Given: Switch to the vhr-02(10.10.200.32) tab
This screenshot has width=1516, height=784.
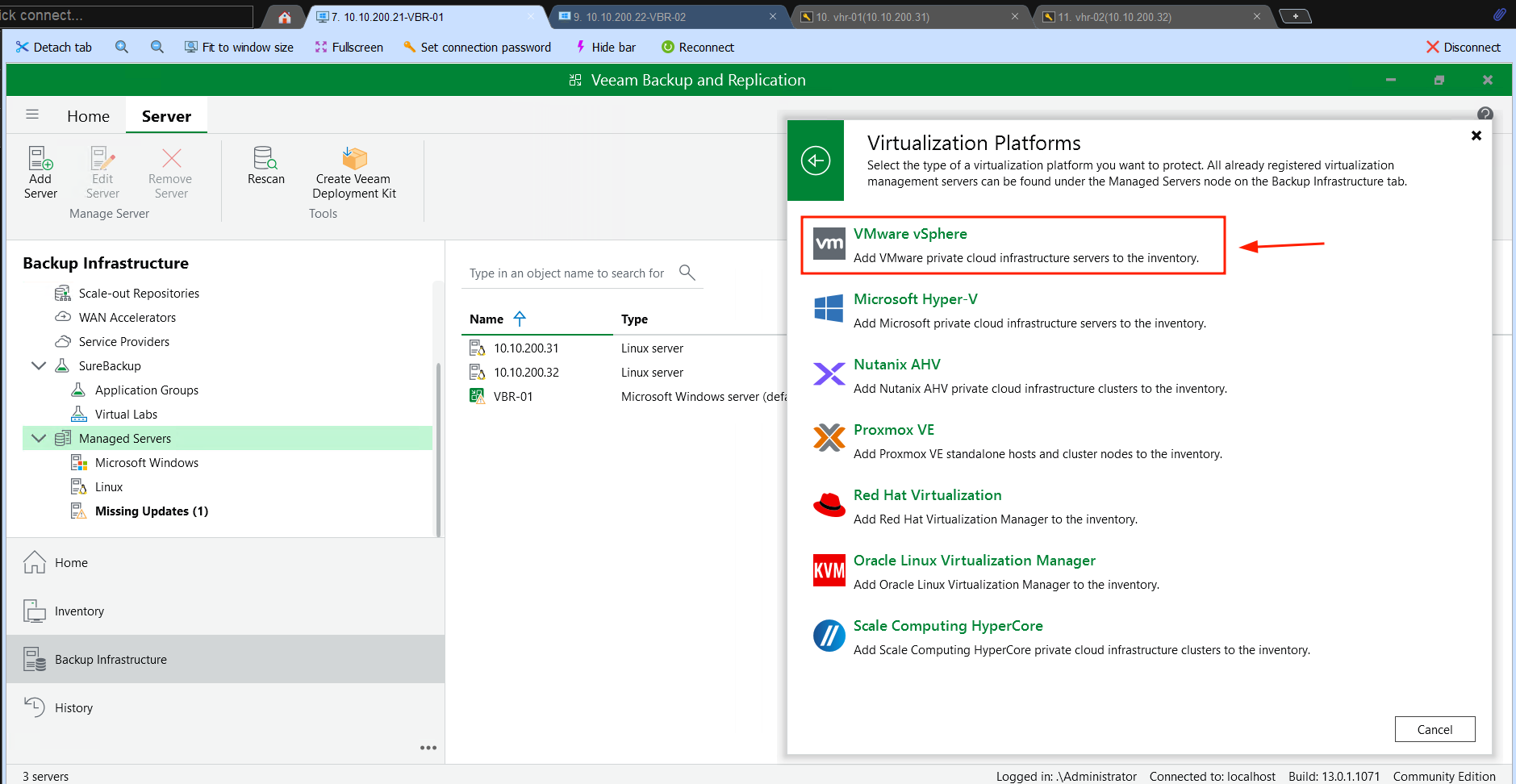Looking at the screenshot, I should (x=1152, y=17).
